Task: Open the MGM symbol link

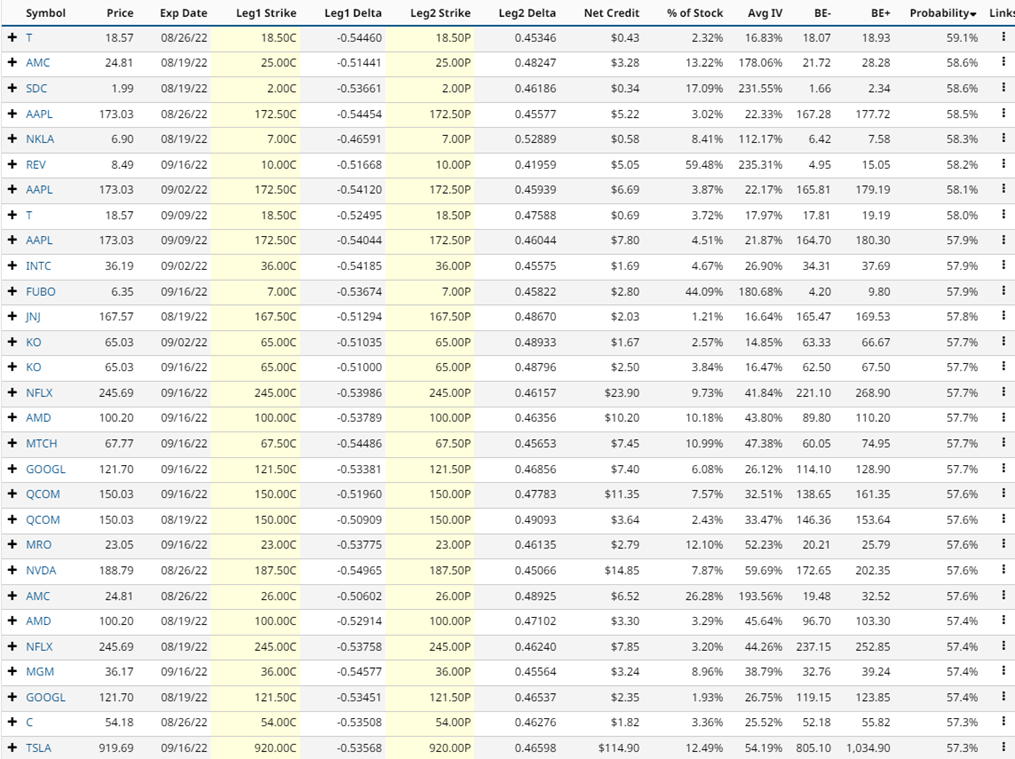Action: [x=40, y=672]
